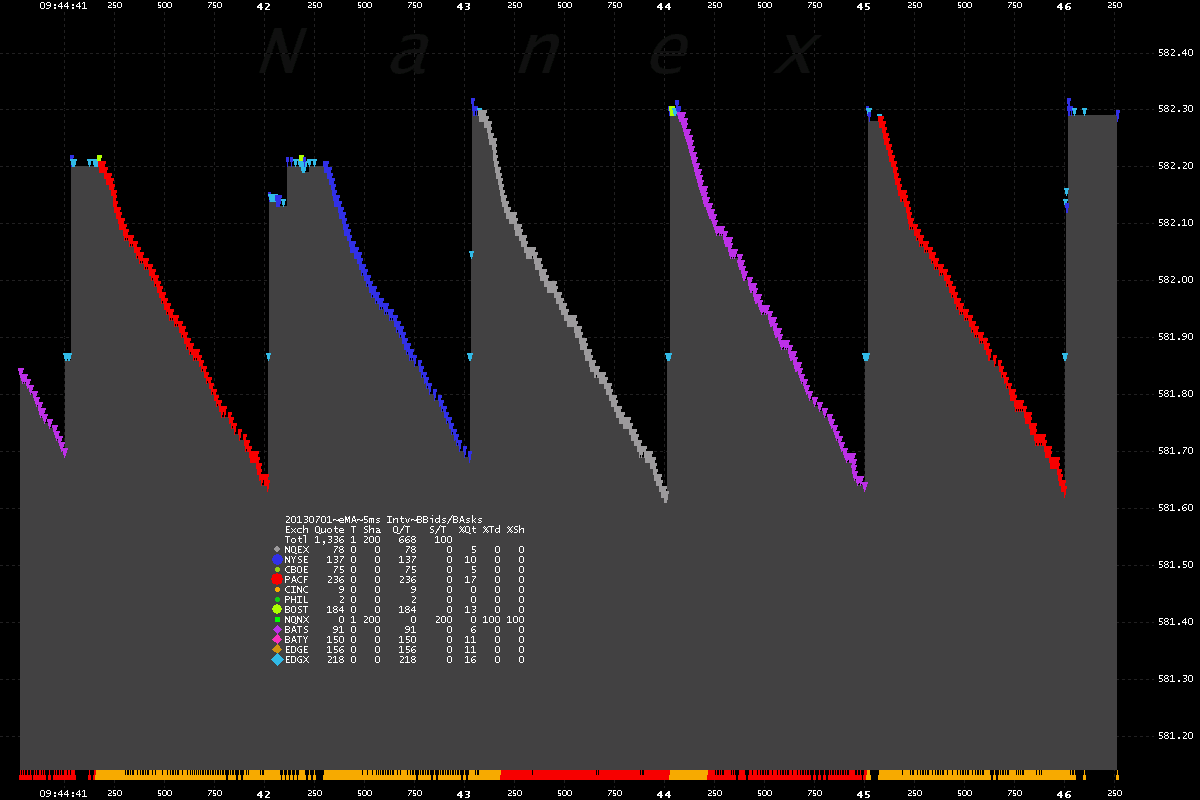Click the 581.80 price axis label
The width and height of the screenshot is (1200, 800).
point(1175,394)
